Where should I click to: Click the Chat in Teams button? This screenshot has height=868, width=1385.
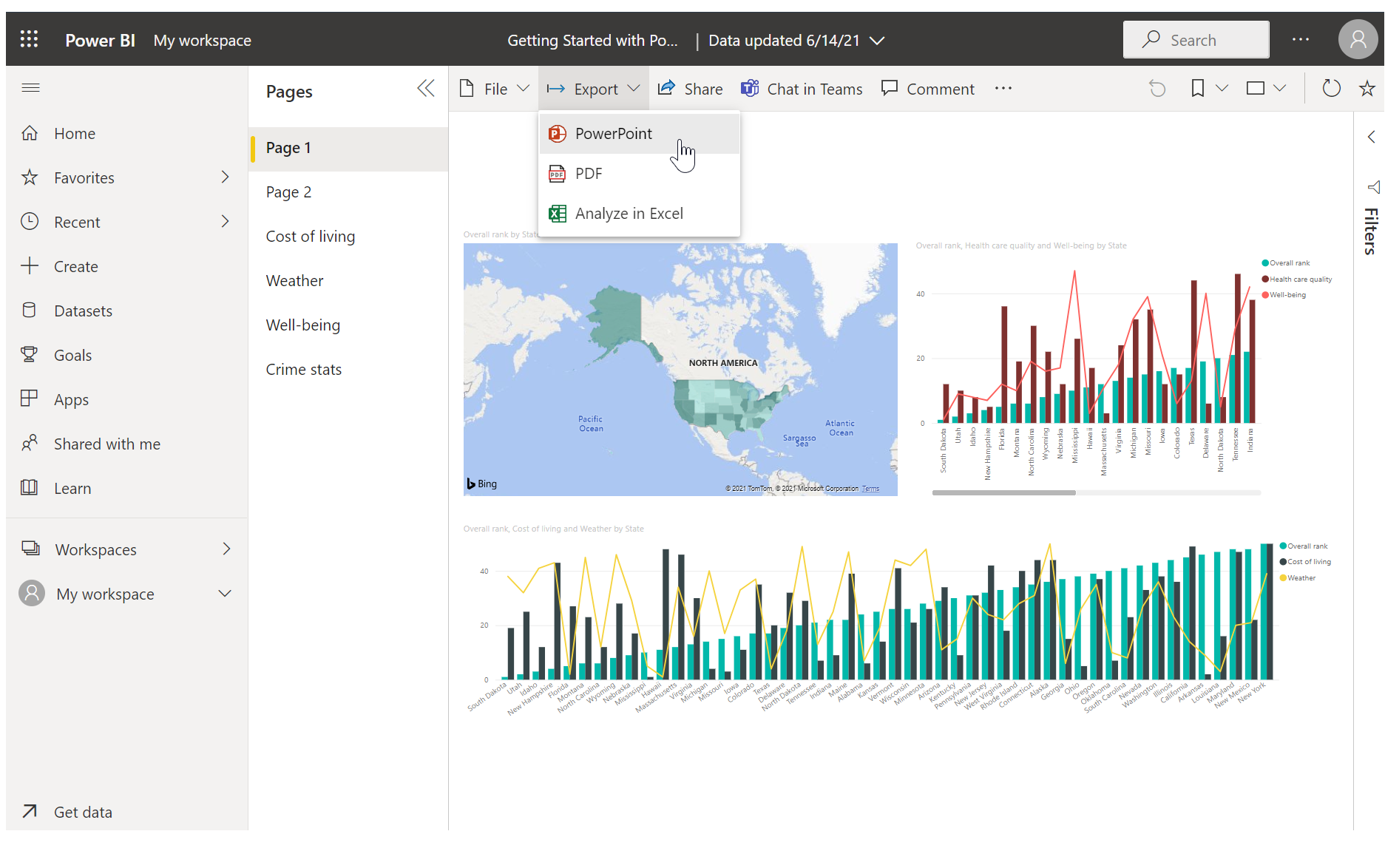[x=802, y=89]
